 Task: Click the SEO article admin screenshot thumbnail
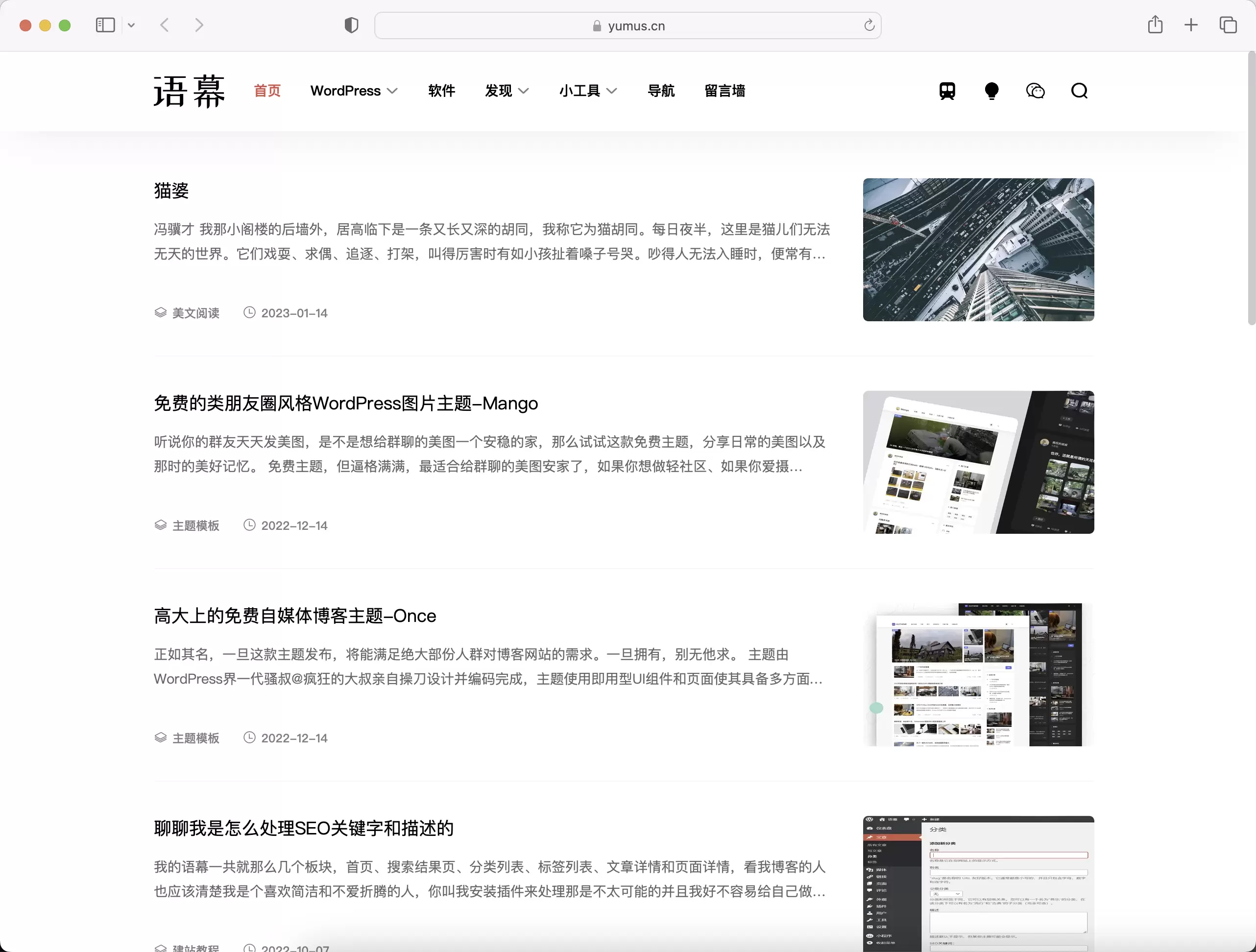tap(978, 884)
